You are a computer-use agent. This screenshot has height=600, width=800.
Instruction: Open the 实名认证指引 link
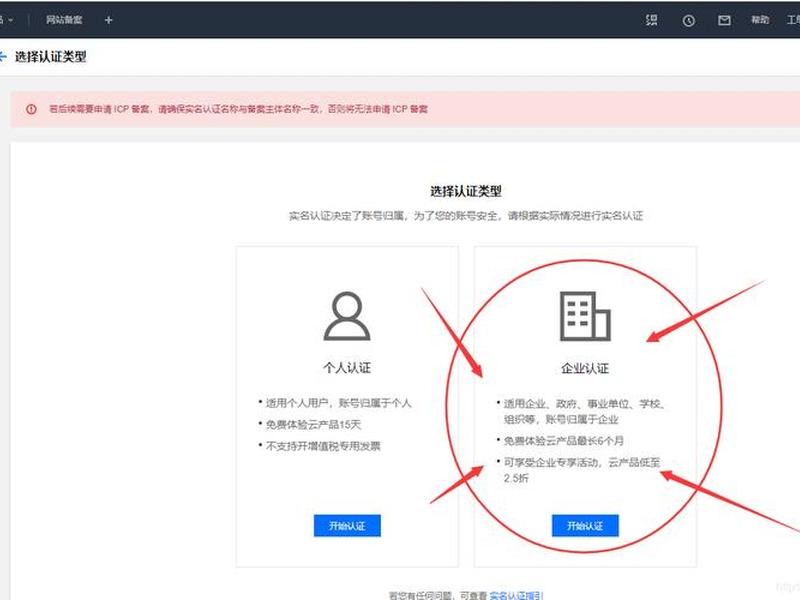516,595
